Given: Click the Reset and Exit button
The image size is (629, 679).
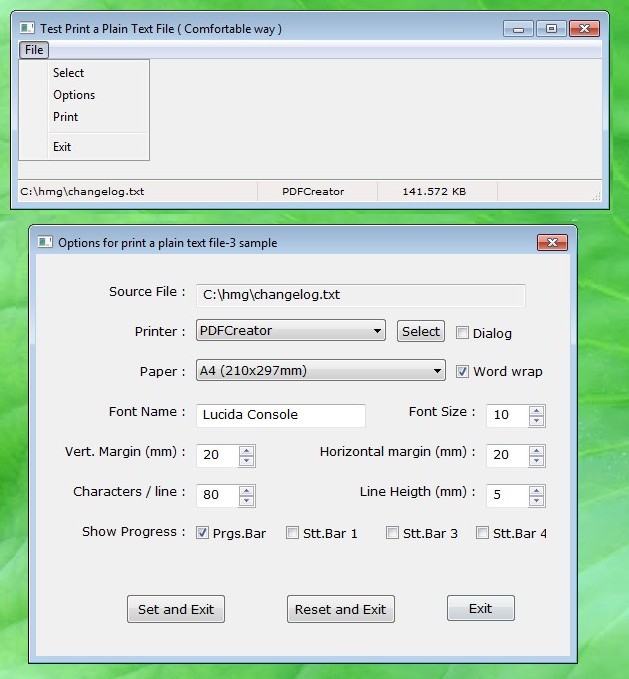Looking at the screenshot, I should 341,609.
